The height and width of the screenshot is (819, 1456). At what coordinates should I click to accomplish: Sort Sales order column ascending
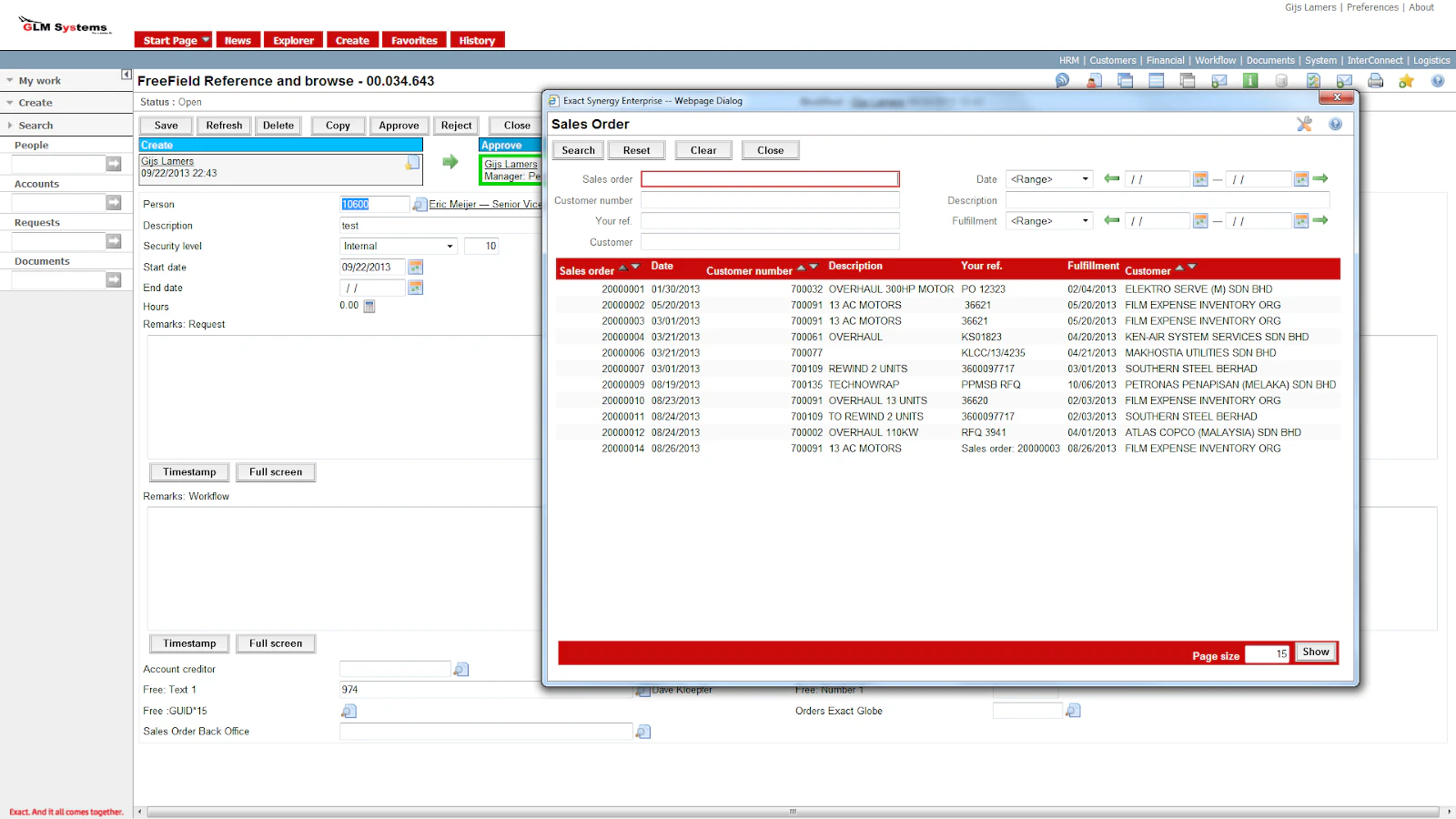point(623,268)
